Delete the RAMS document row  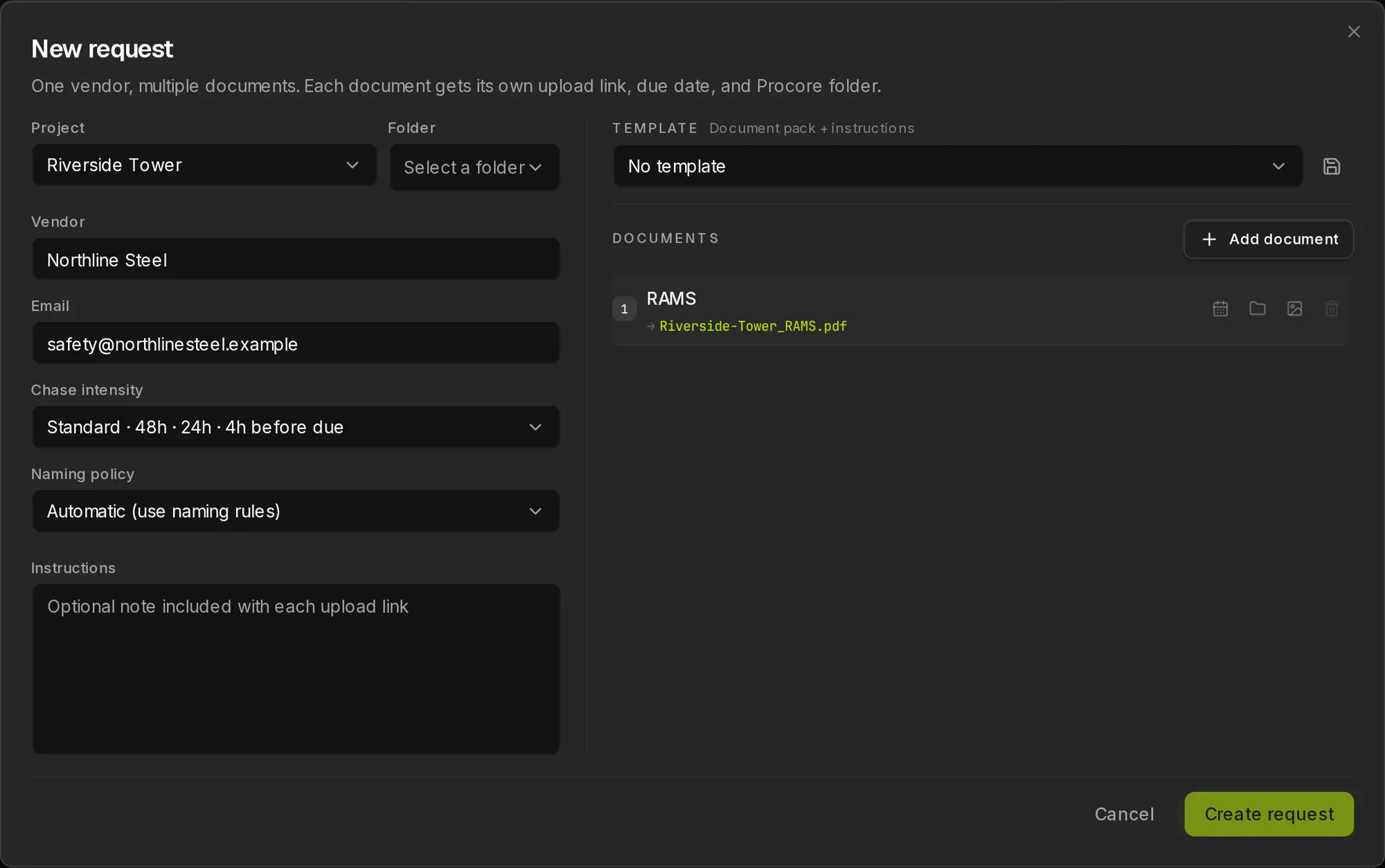[1331, 309]
